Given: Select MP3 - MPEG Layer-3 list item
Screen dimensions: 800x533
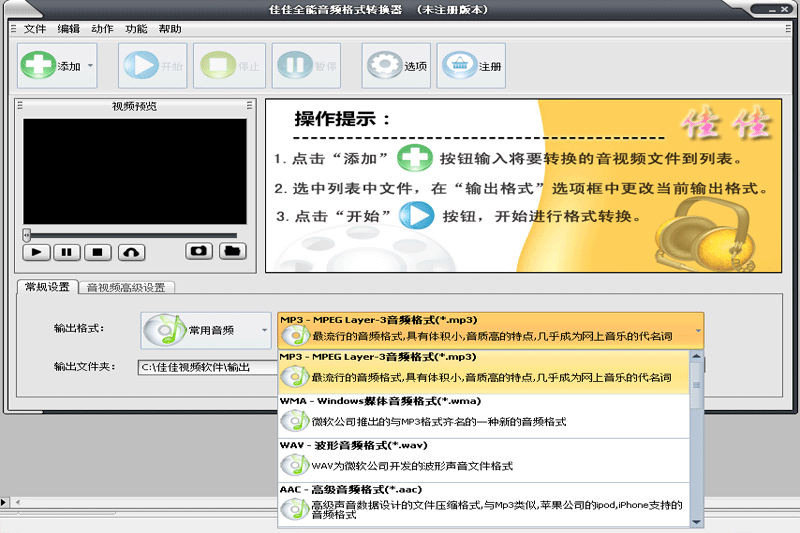Looking at the screenshot, I should coord(484,372).
